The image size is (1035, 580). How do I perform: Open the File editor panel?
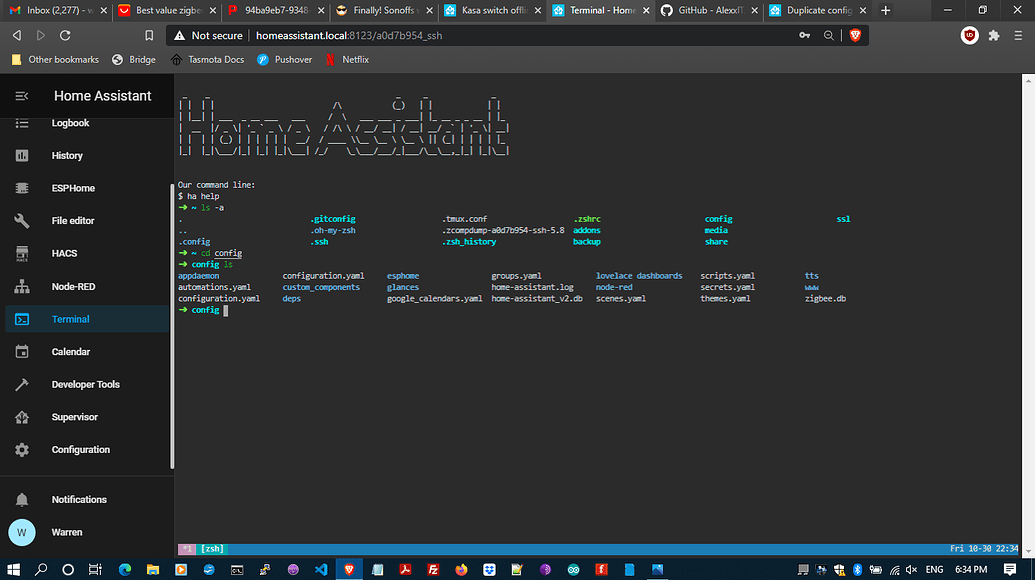[x=86, y=220]
